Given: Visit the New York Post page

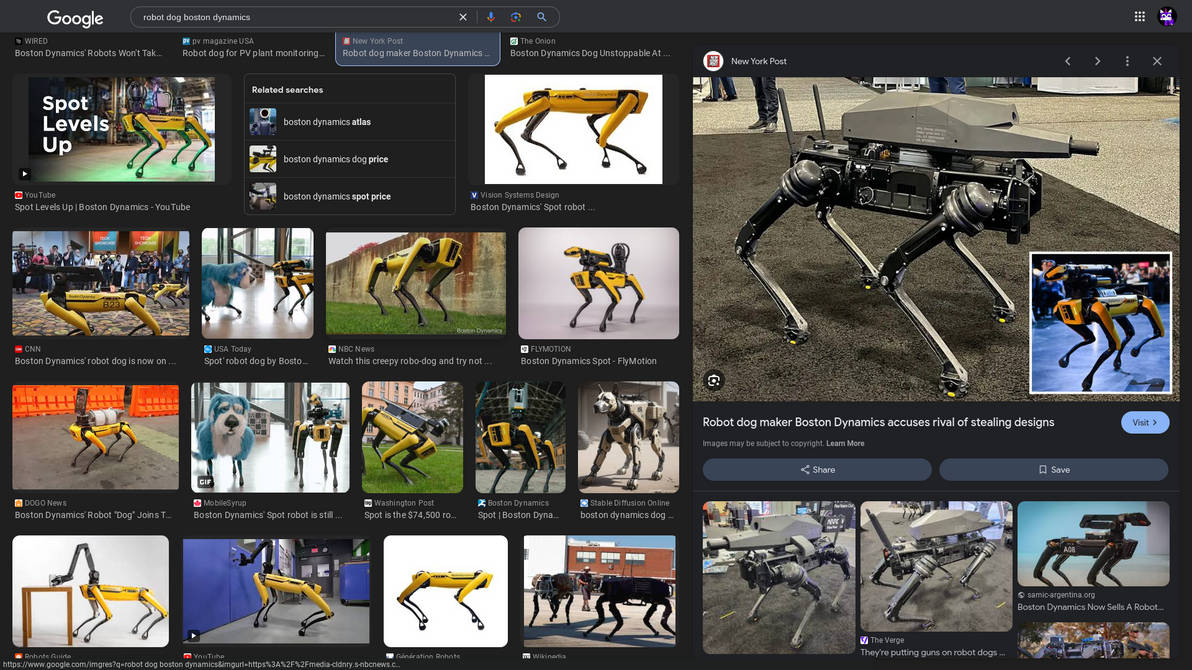Looking at the screenshot, I should coord(1145,423).
